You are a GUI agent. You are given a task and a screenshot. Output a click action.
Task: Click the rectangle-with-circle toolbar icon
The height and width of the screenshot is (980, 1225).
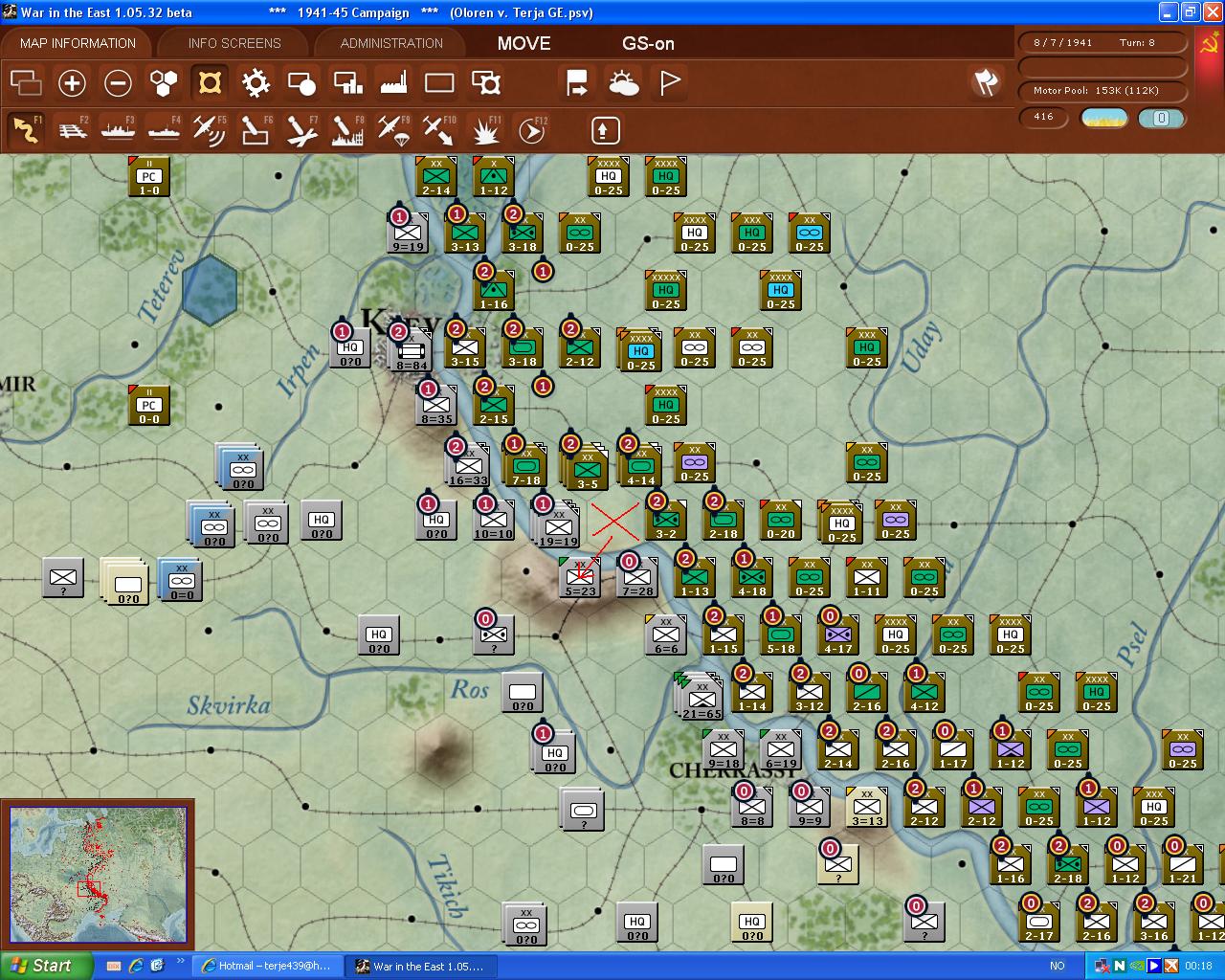[x=301, y=83]
